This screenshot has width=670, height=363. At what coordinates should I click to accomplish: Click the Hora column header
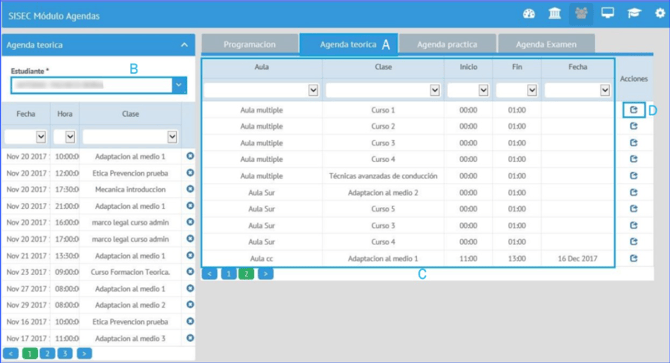pyautogui.click(x=65, y=114)
